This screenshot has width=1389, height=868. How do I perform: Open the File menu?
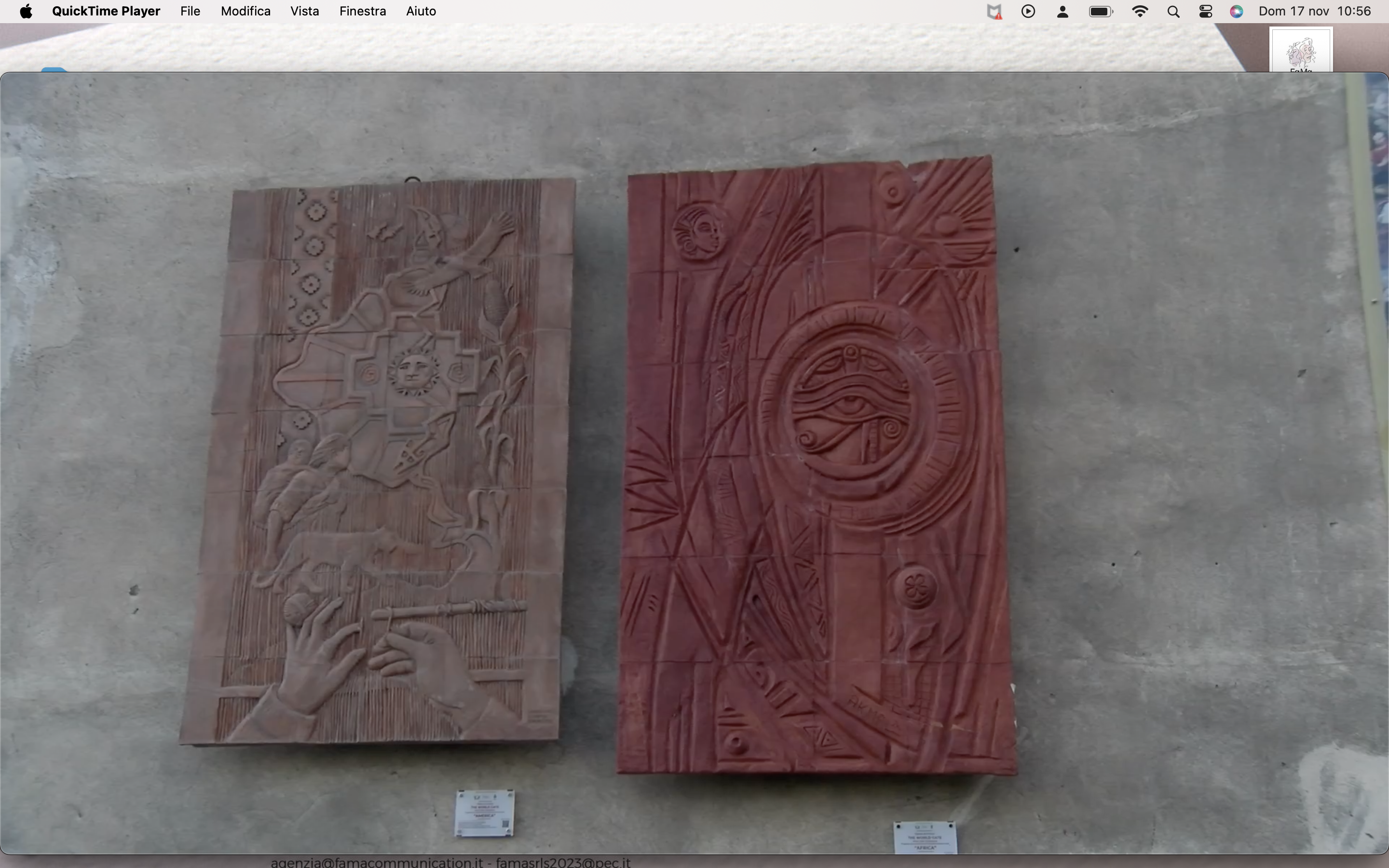190,12
